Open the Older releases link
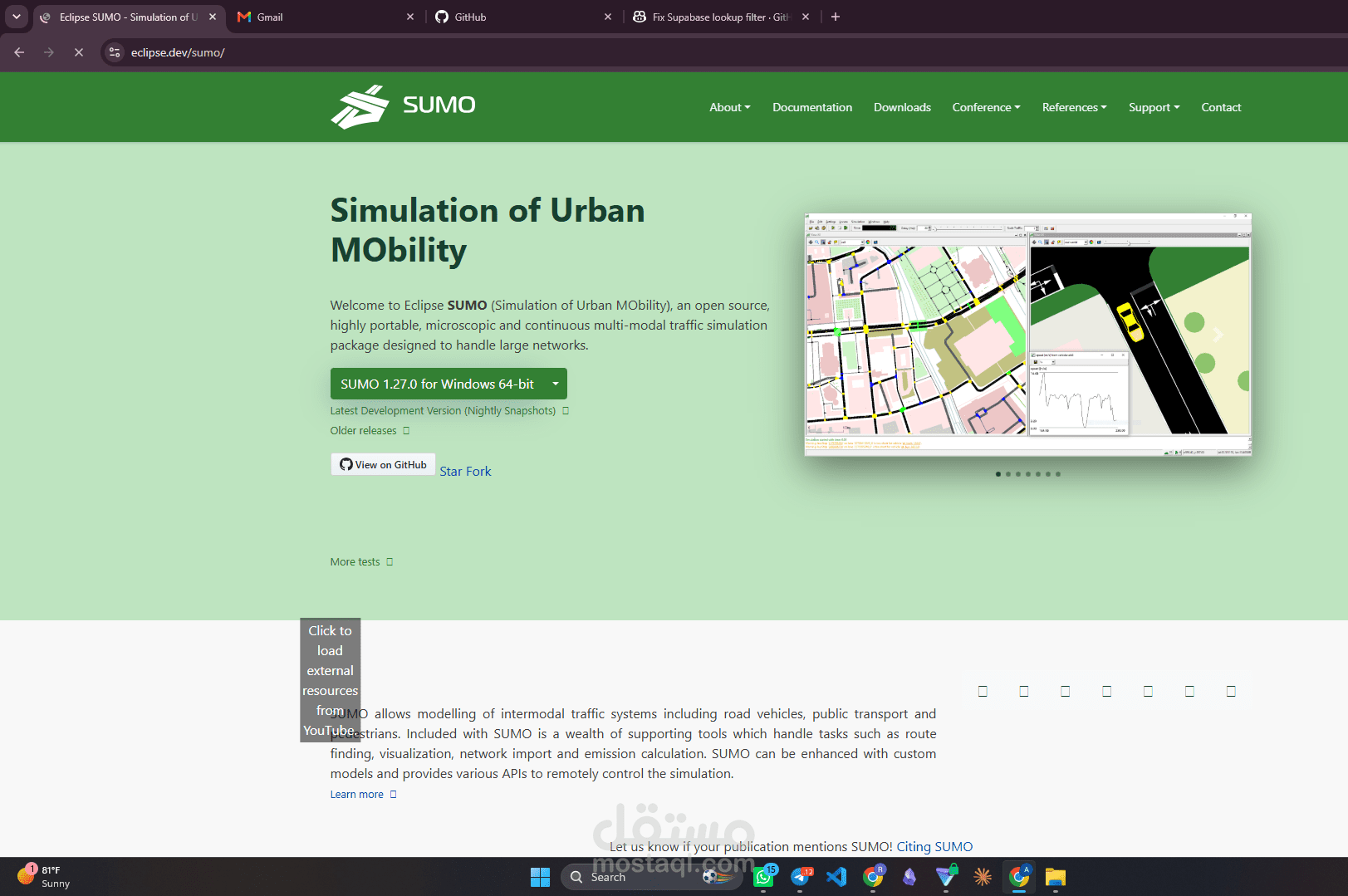 (363, 431)
